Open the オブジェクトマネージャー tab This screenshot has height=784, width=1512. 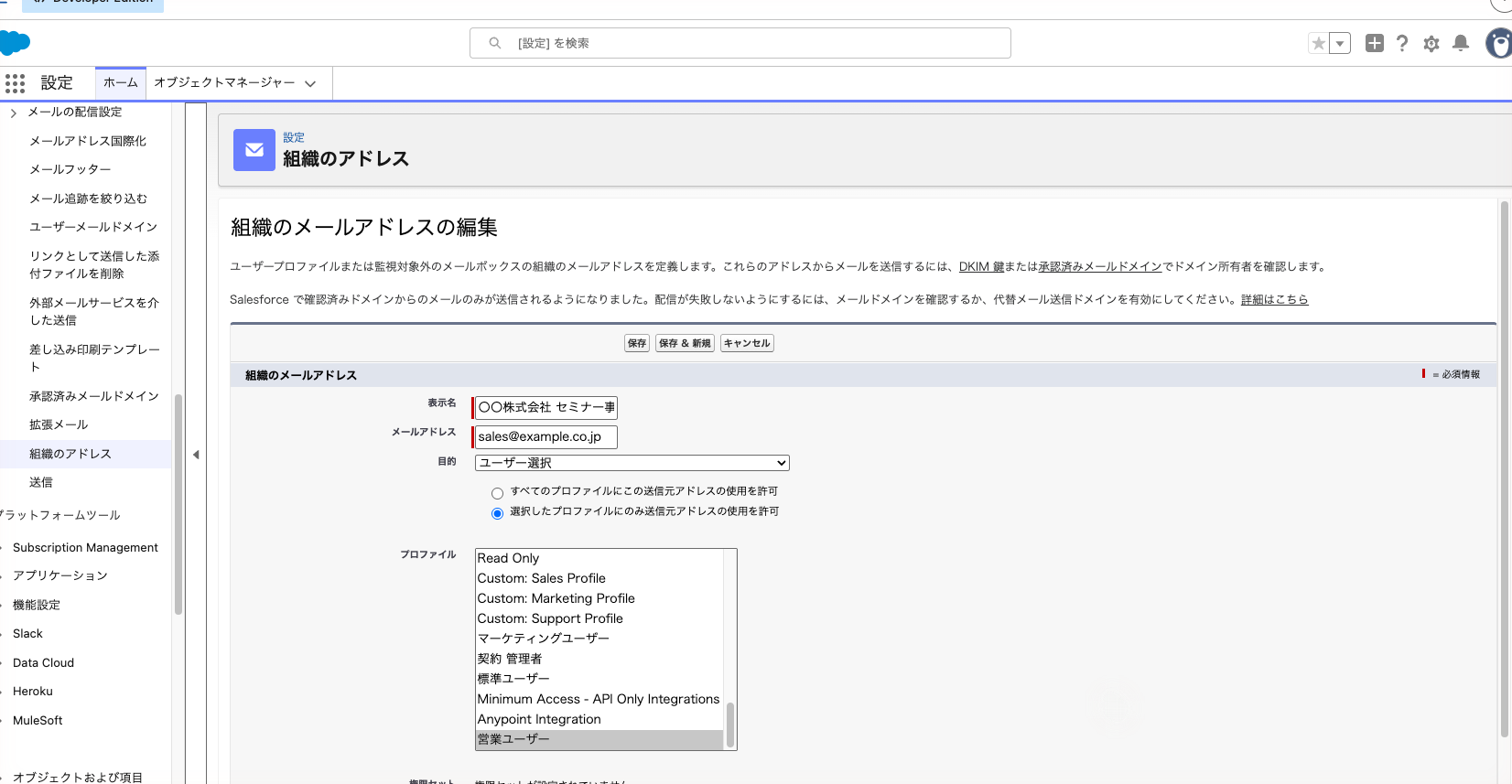[224, 82]
